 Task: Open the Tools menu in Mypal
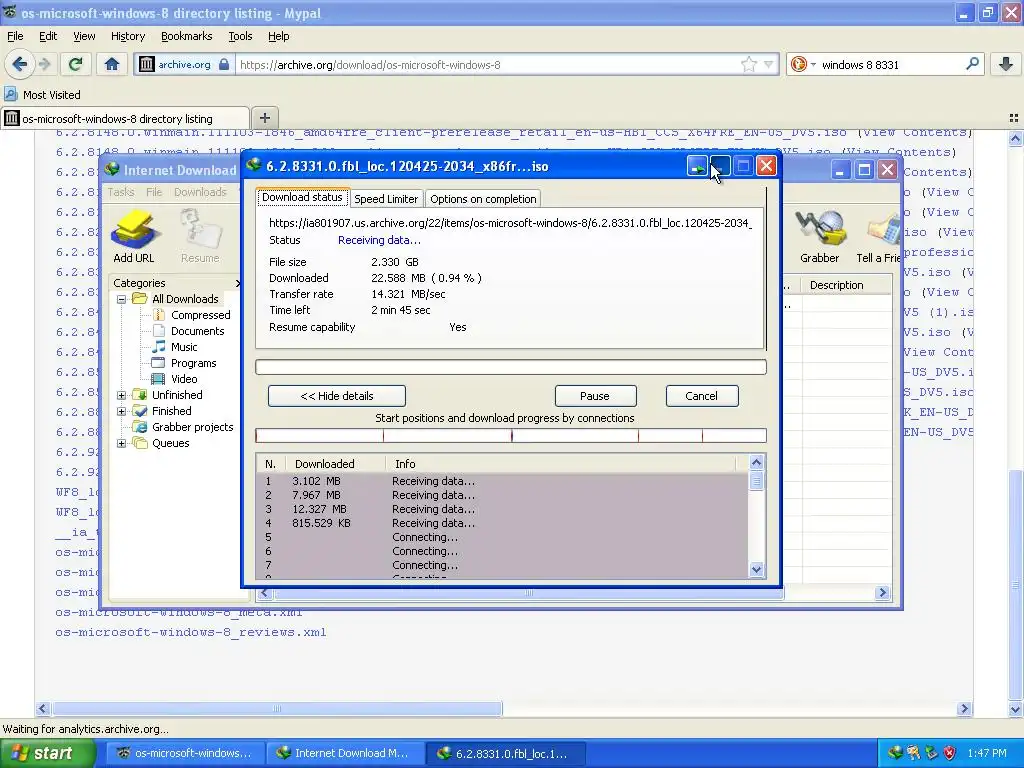[x=240, y=36]
